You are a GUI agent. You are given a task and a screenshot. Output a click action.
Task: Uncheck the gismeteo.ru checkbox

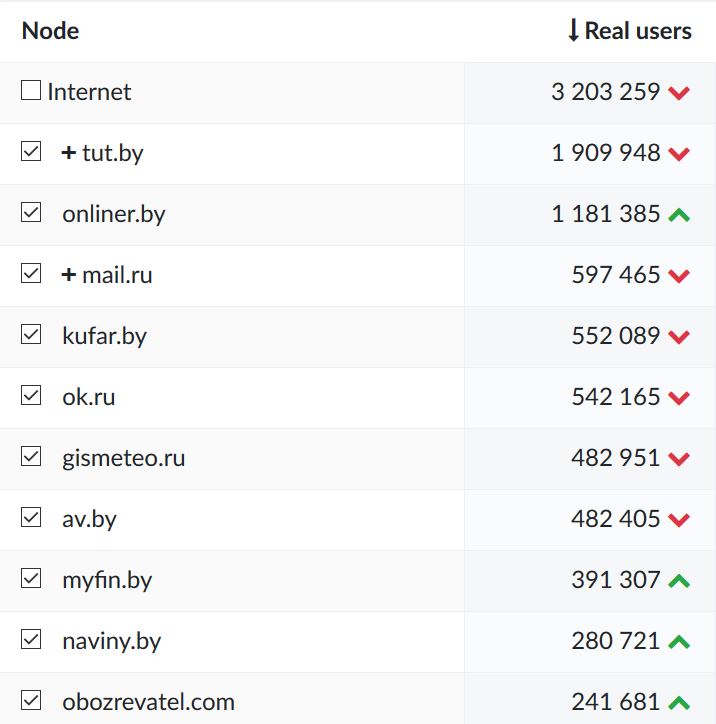coord(31,456)
